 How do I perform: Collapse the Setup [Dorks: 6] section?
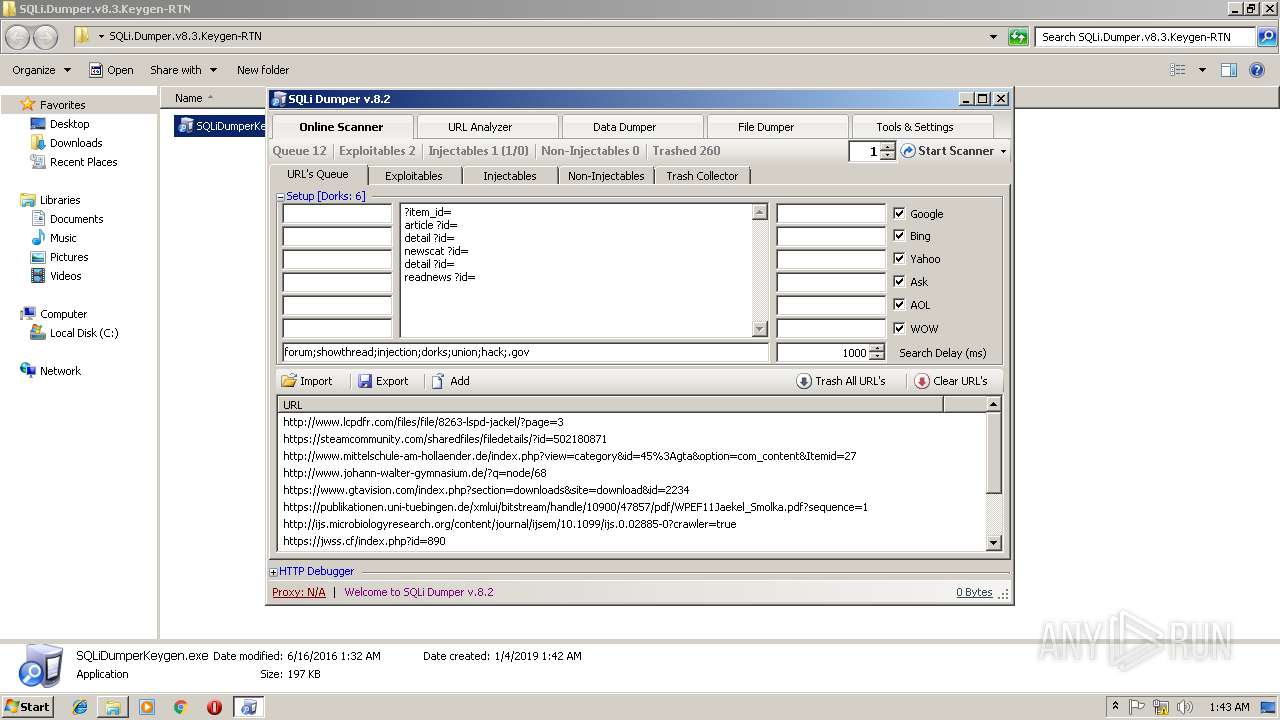pyautogui.click(x=281, y=197)
